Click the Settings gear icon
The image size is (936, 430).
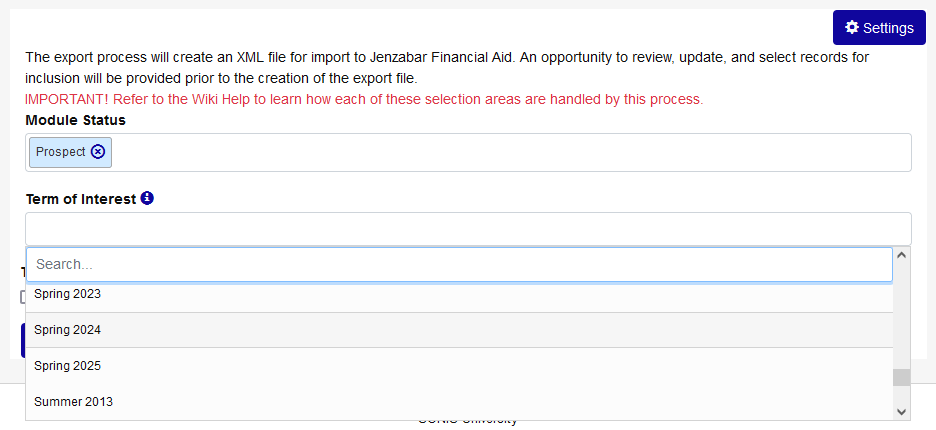pyautogui.click(x=852, y=27)
